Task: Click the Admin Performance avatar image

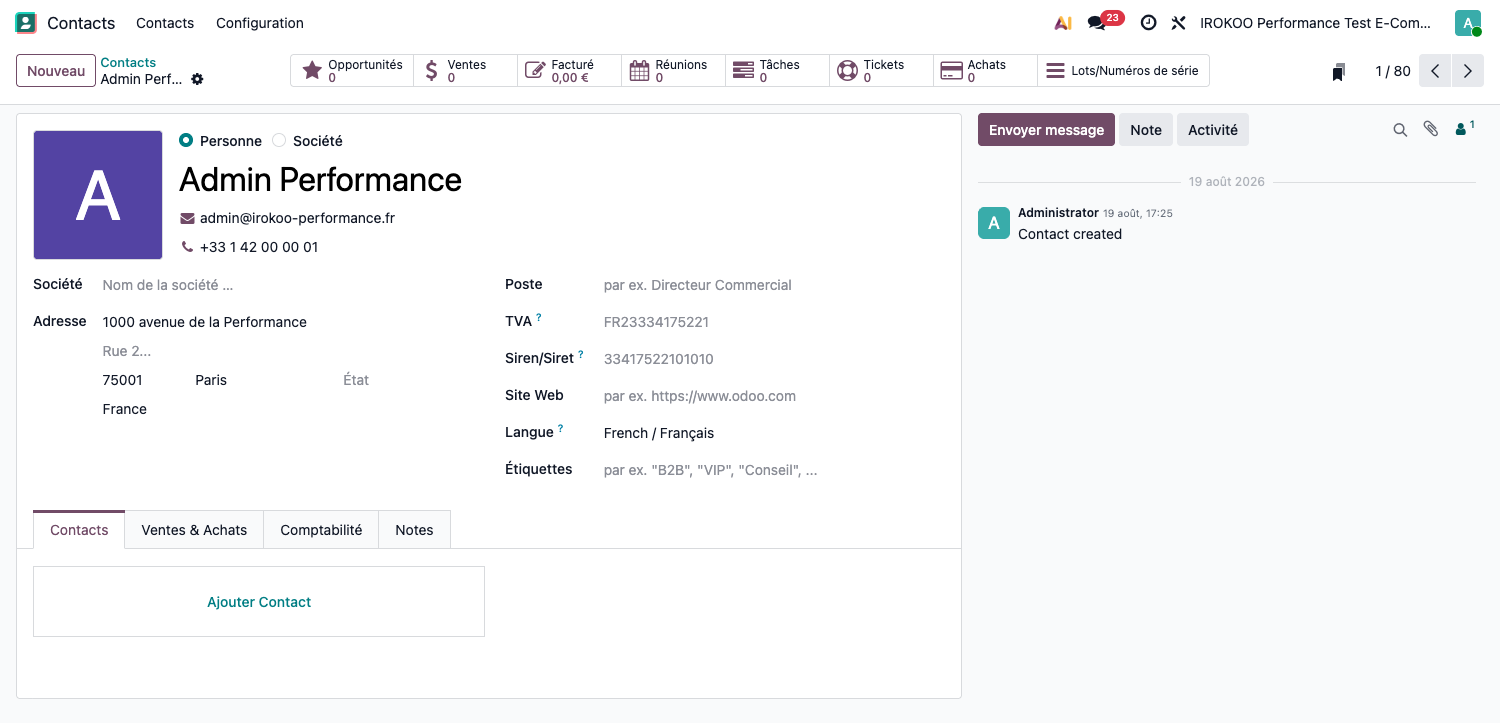Action: click(98, 195)
